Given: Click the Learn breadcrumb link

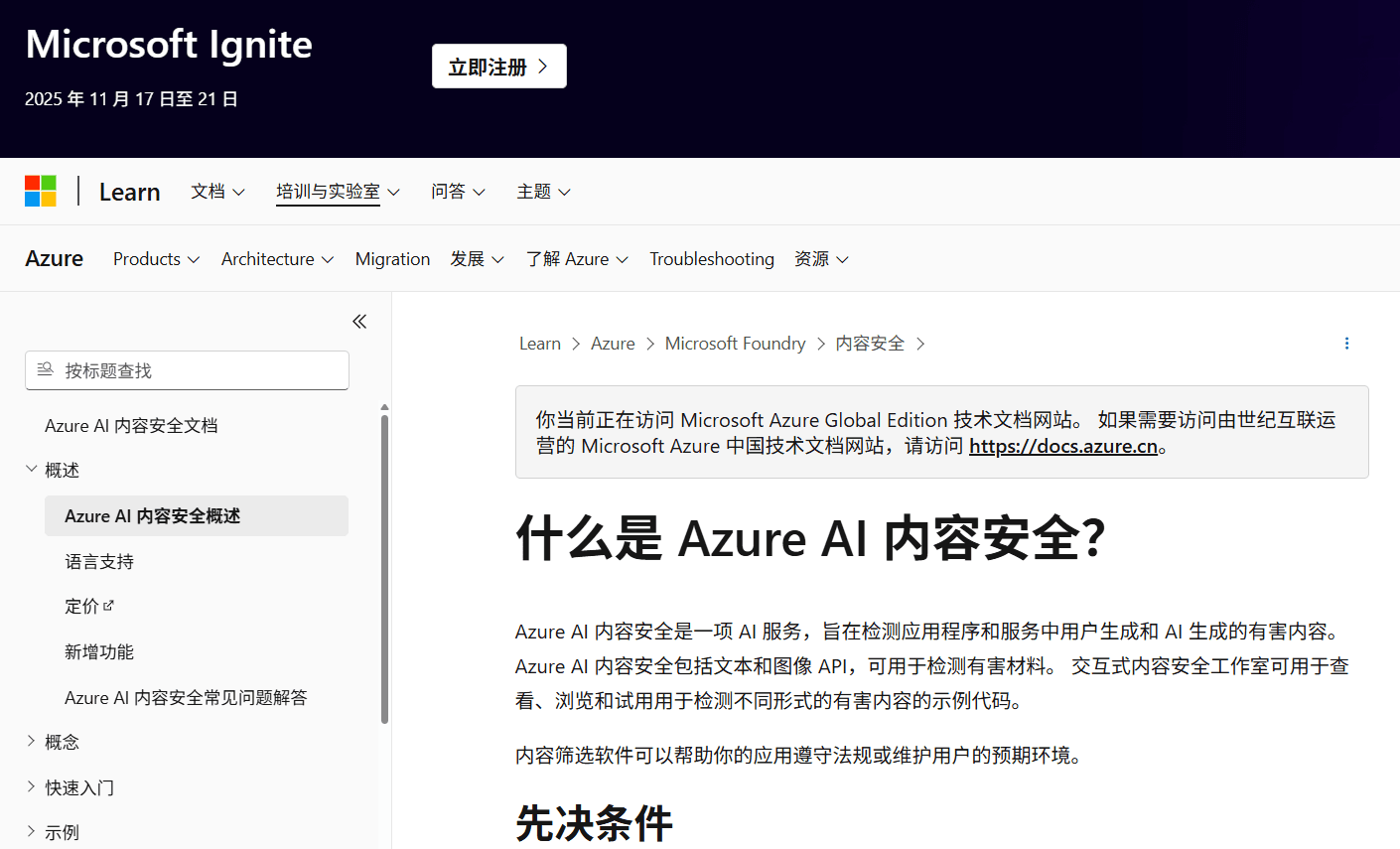Looking at the screenshot, I should coord(540,344).
